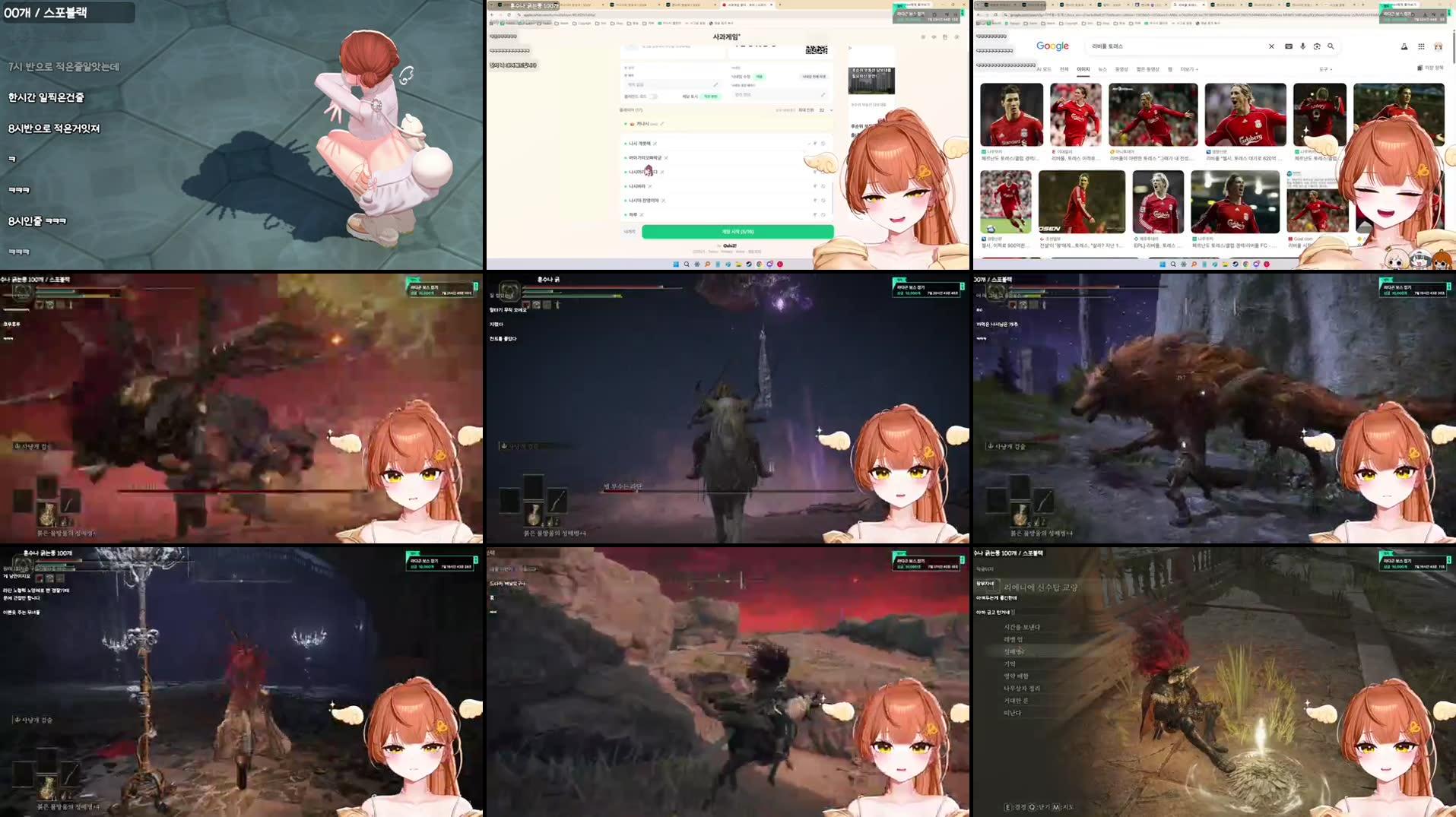Expand the '도구' tools dropdown
1456x817 pixels.
pyautogui.click(x=1324, y=69)
